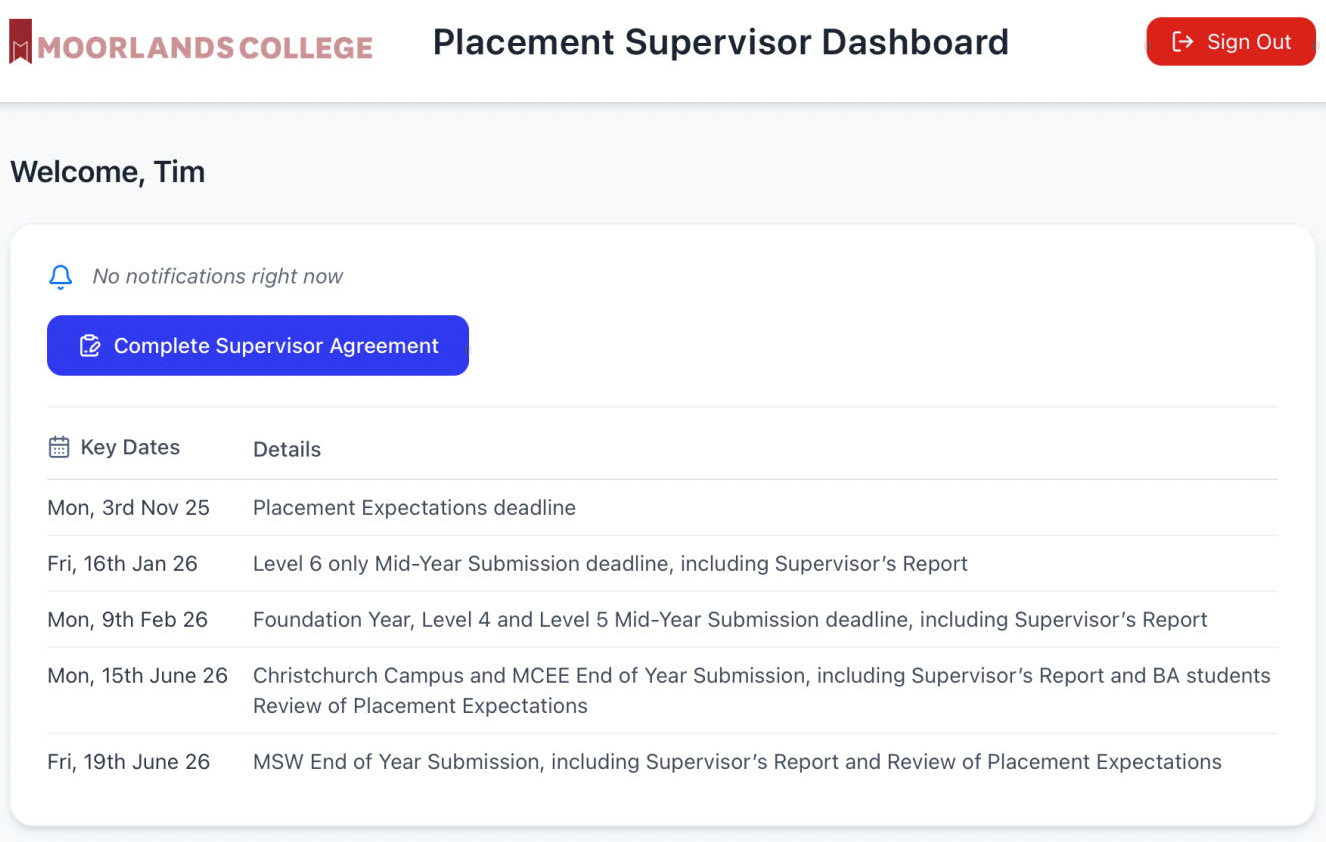Screen dimensions: 1326x842
Task: Sign out of the dashboard
Action: point(1231,42)
